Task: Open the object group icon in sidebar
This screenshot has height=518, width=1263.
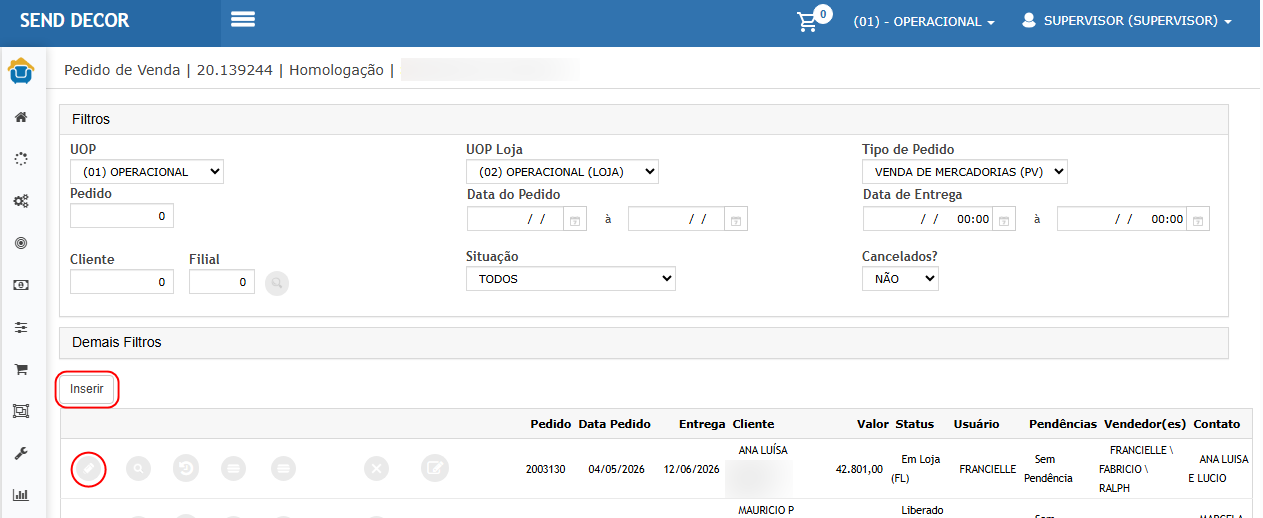Action: 20,411
